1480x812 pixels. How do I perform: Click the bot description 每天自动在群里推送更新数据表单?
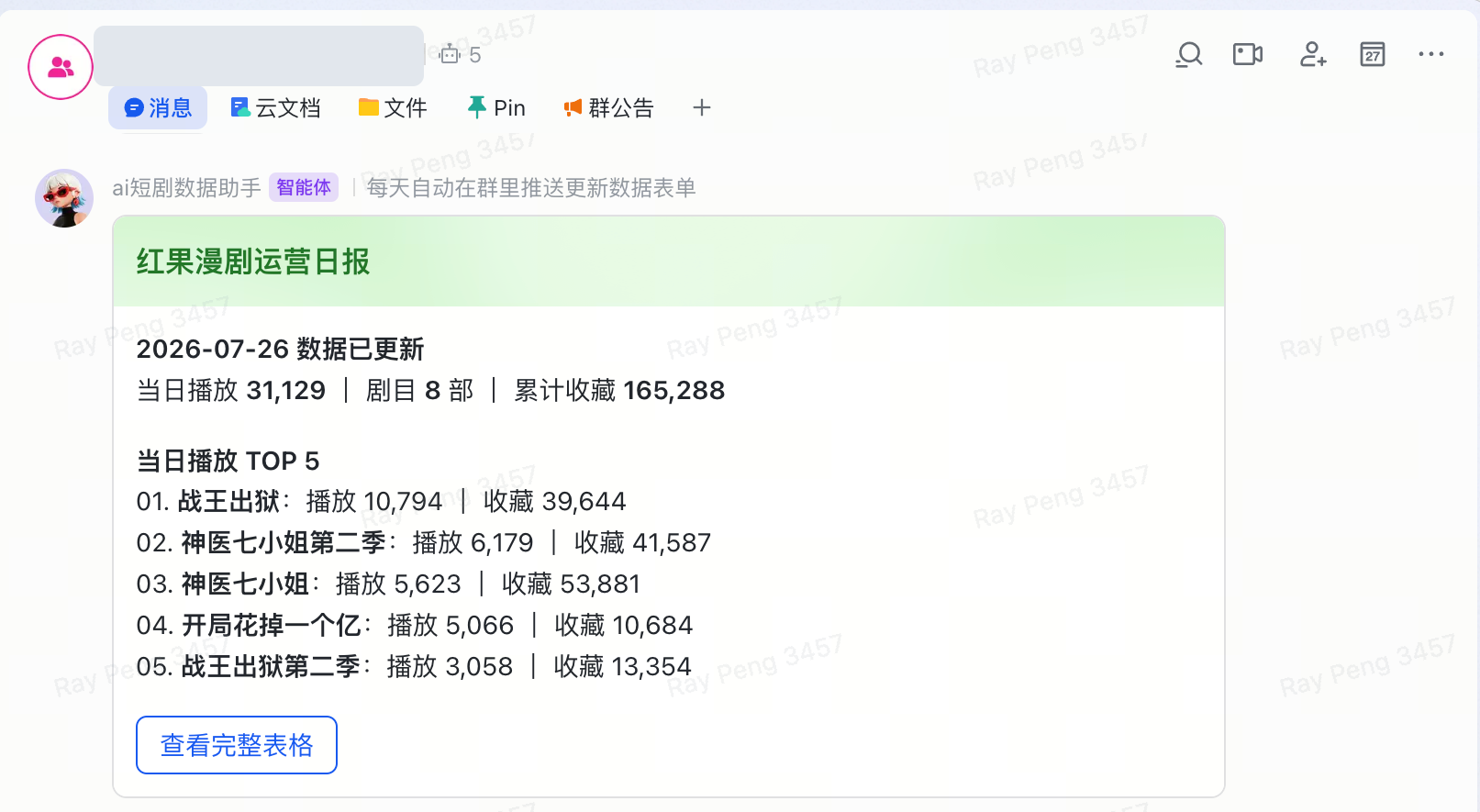(531, 188)
